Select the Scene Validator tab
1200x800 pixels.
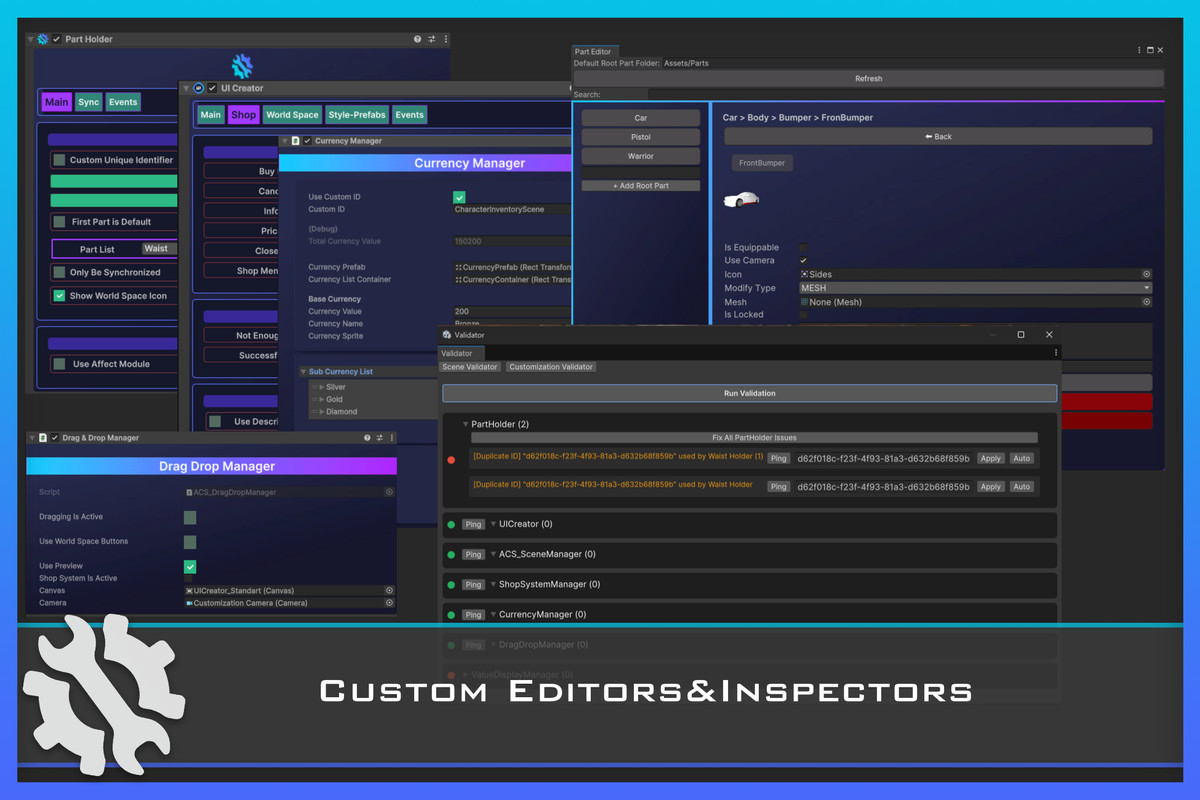point(470,367)
